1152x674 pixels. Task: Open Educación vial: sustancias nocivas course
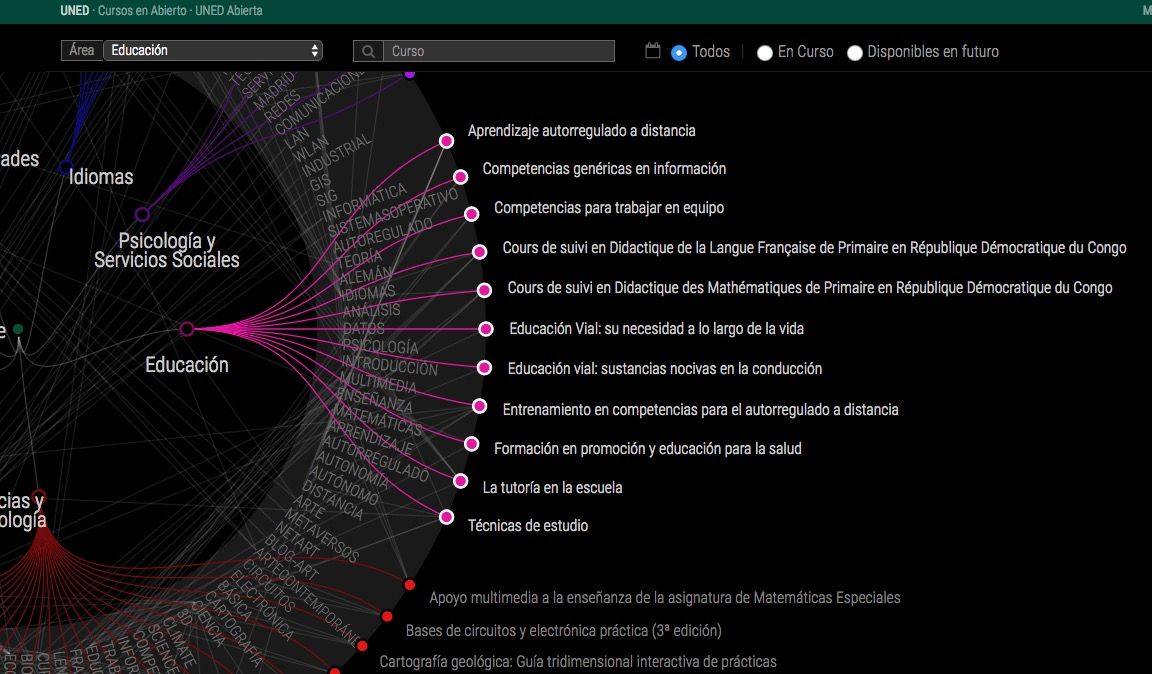coord(665,368)
